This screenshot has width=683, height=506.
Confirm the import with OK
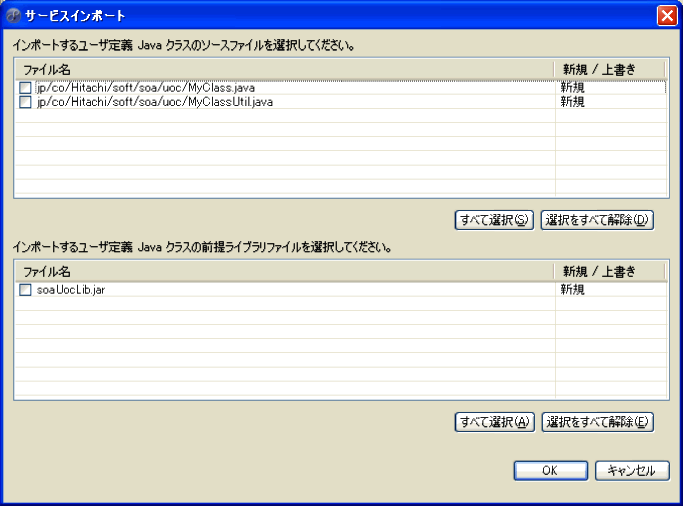coord(551,471)
